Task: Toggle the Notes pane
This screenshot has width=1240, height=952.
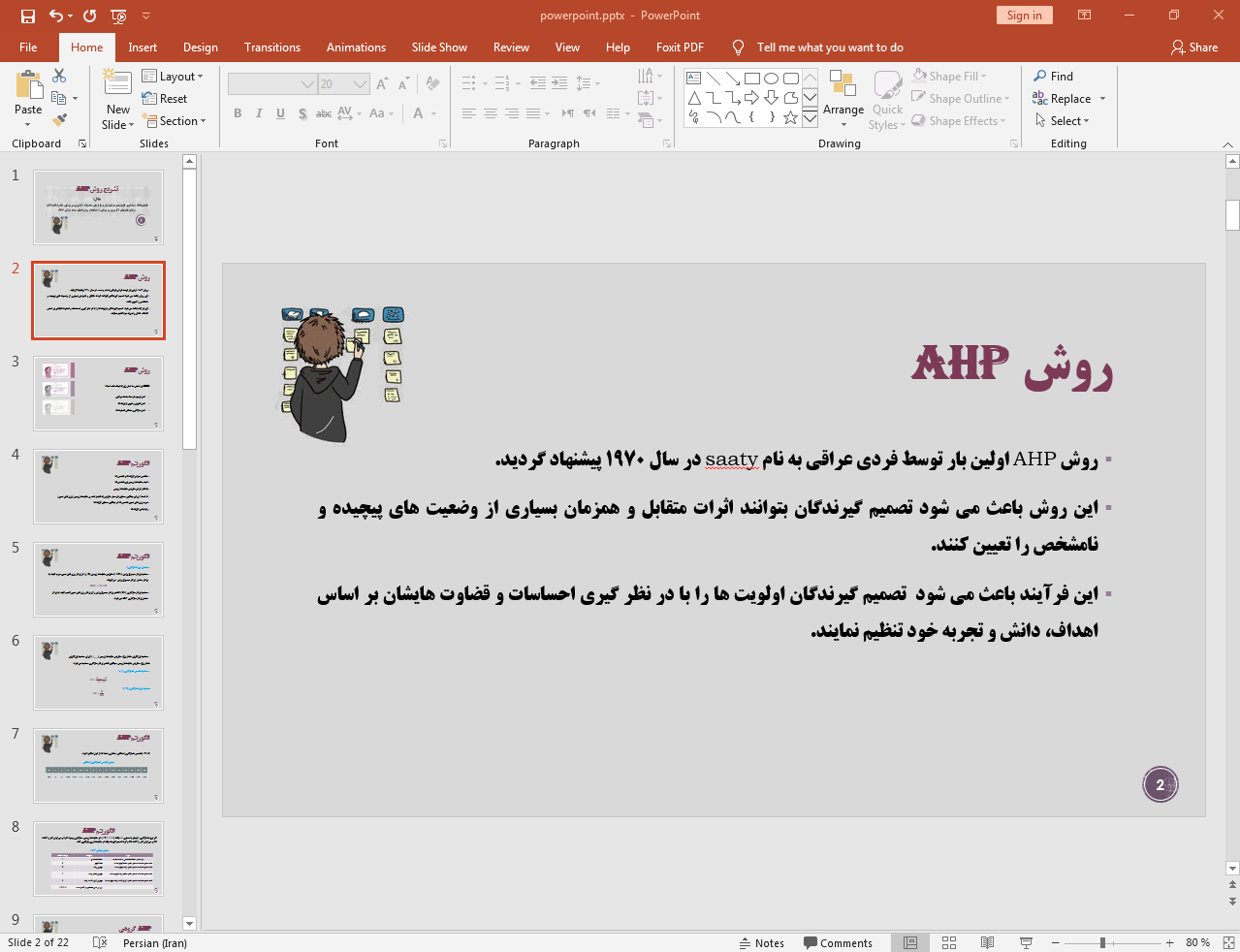Action: tap(762, 942)
